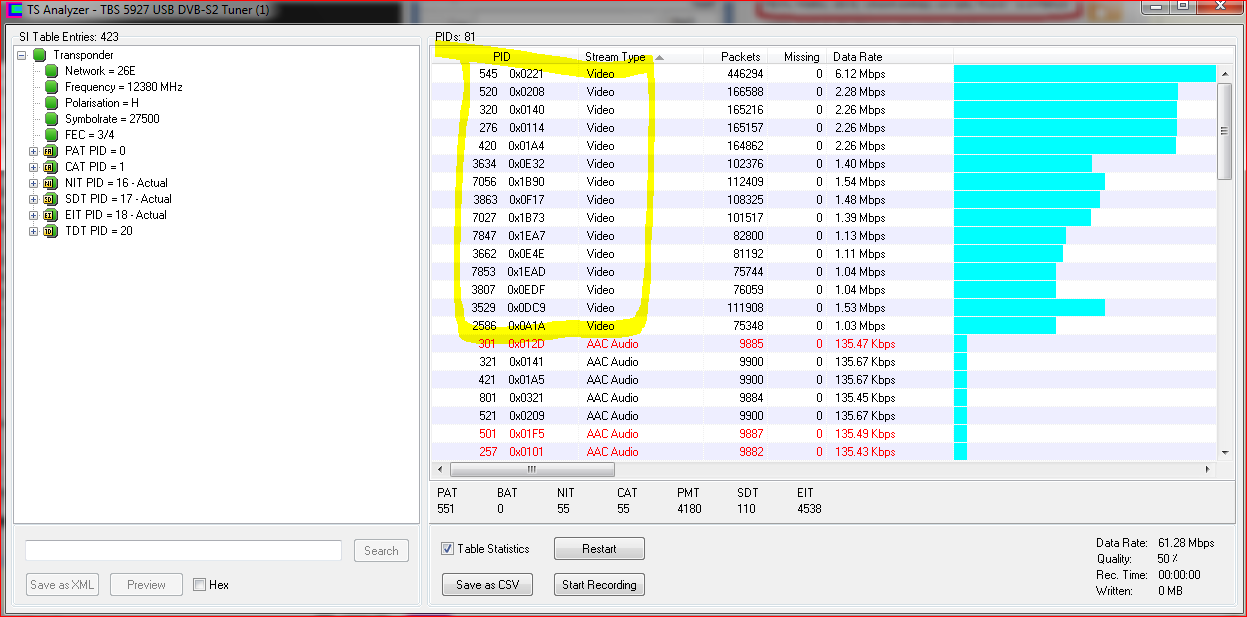Click the green Polarisation = H icon
Image resolution: width=1247 pixels, height=617 pixels.
[x=52, y=103]
